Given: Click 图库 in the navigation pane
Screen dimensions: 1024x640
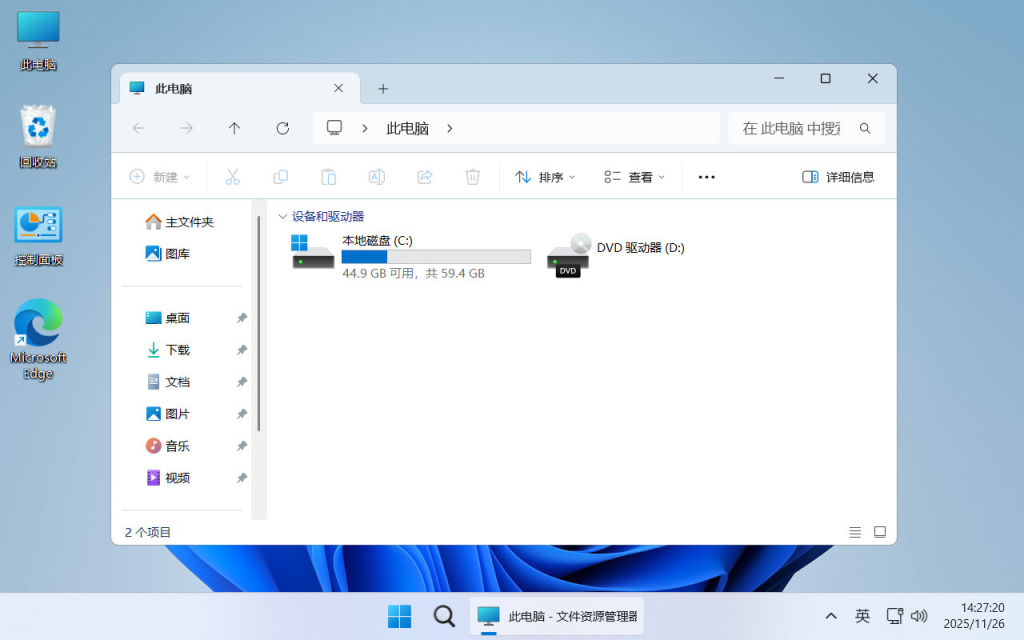Looking at the screenshot, I should click(181, 253).
